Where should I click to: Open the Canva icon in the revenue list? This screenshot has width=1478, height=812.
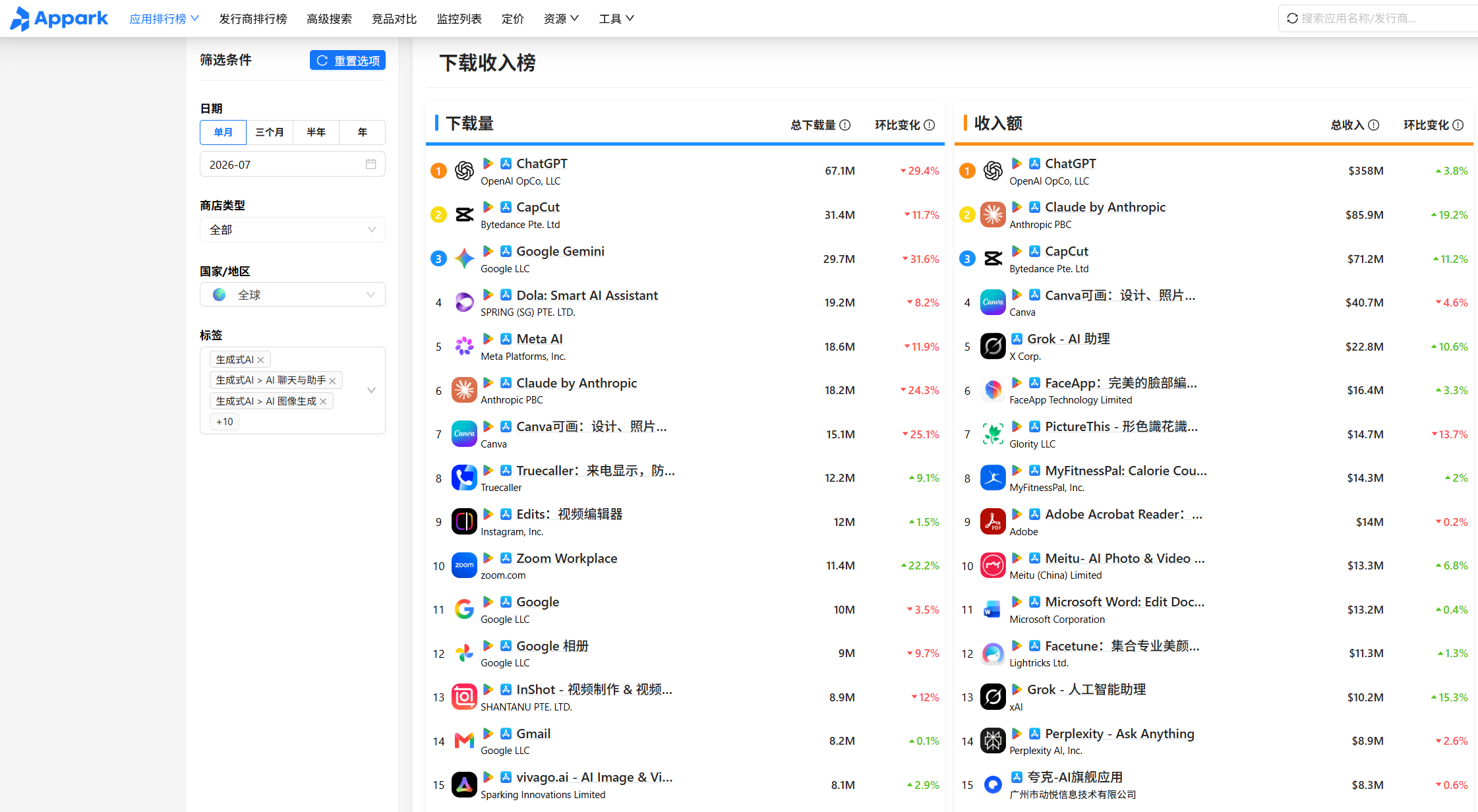[x=993, y=303]
